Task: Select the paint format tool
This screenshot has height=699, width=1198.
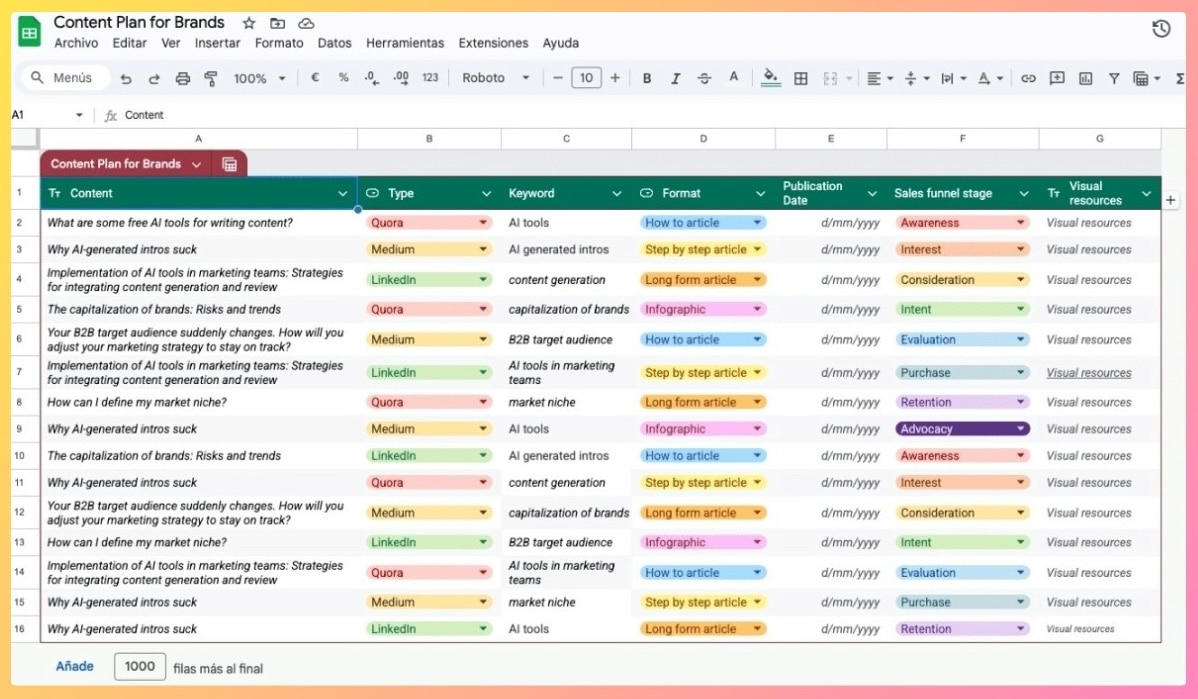Action: point(210,78)
